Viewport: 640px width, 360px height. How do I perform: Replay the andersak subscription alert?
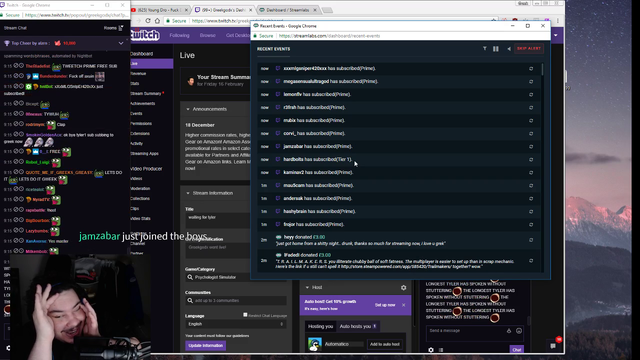click(531, 199)
